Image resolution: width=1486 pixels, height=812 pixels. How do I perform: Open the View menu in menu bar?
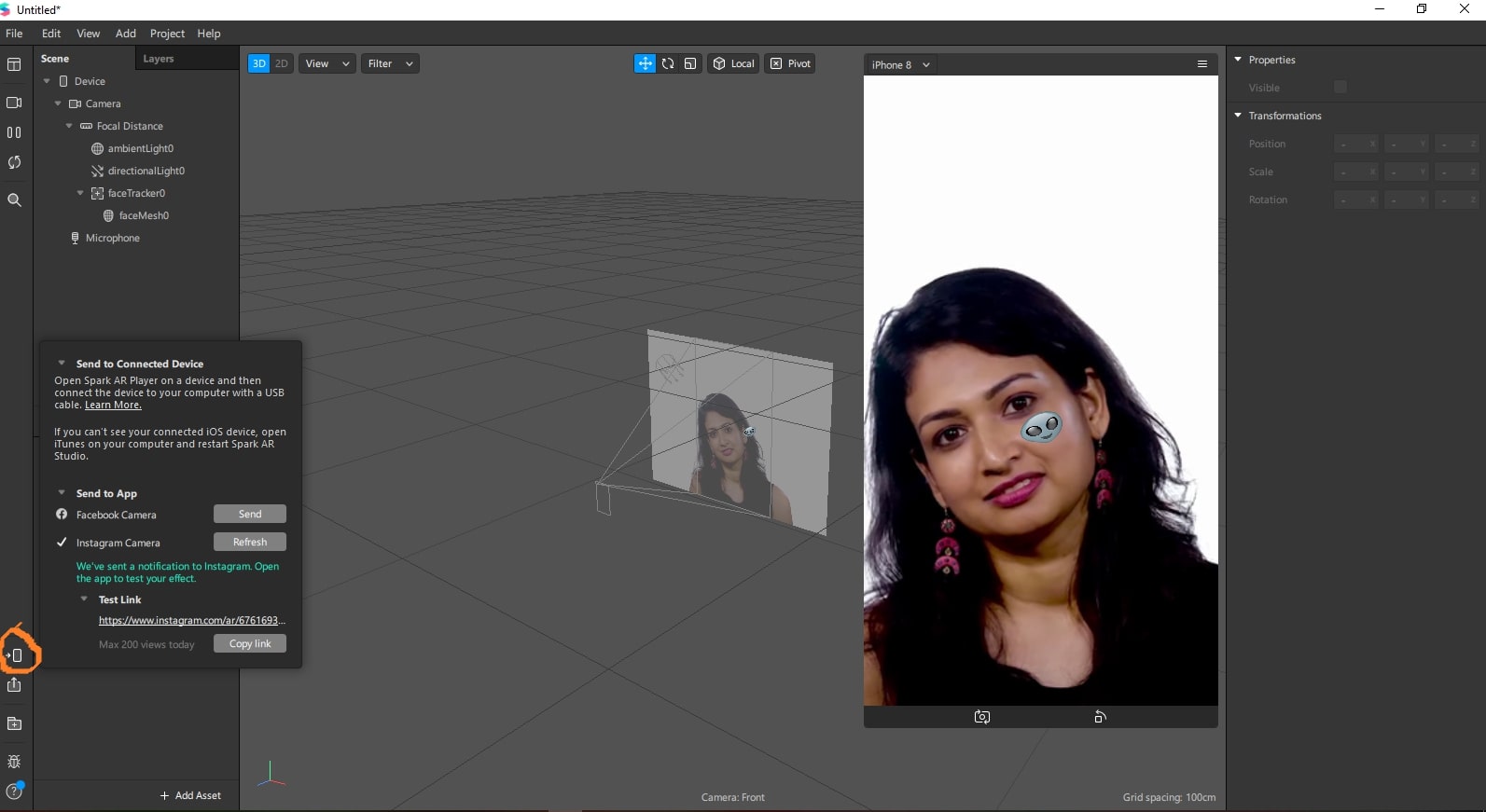click(x=89, y=34)
